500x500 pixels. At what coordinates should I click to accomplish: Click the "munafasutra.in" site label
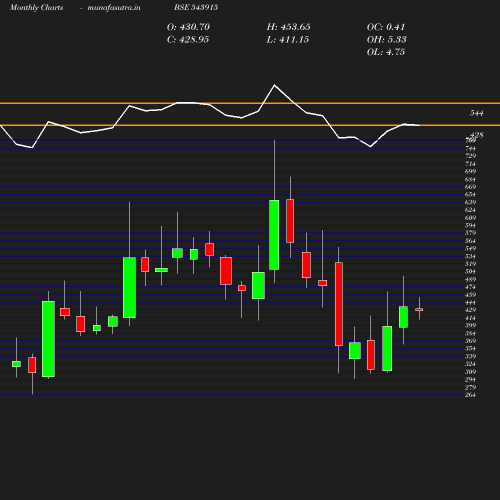[x=114, y=7]
